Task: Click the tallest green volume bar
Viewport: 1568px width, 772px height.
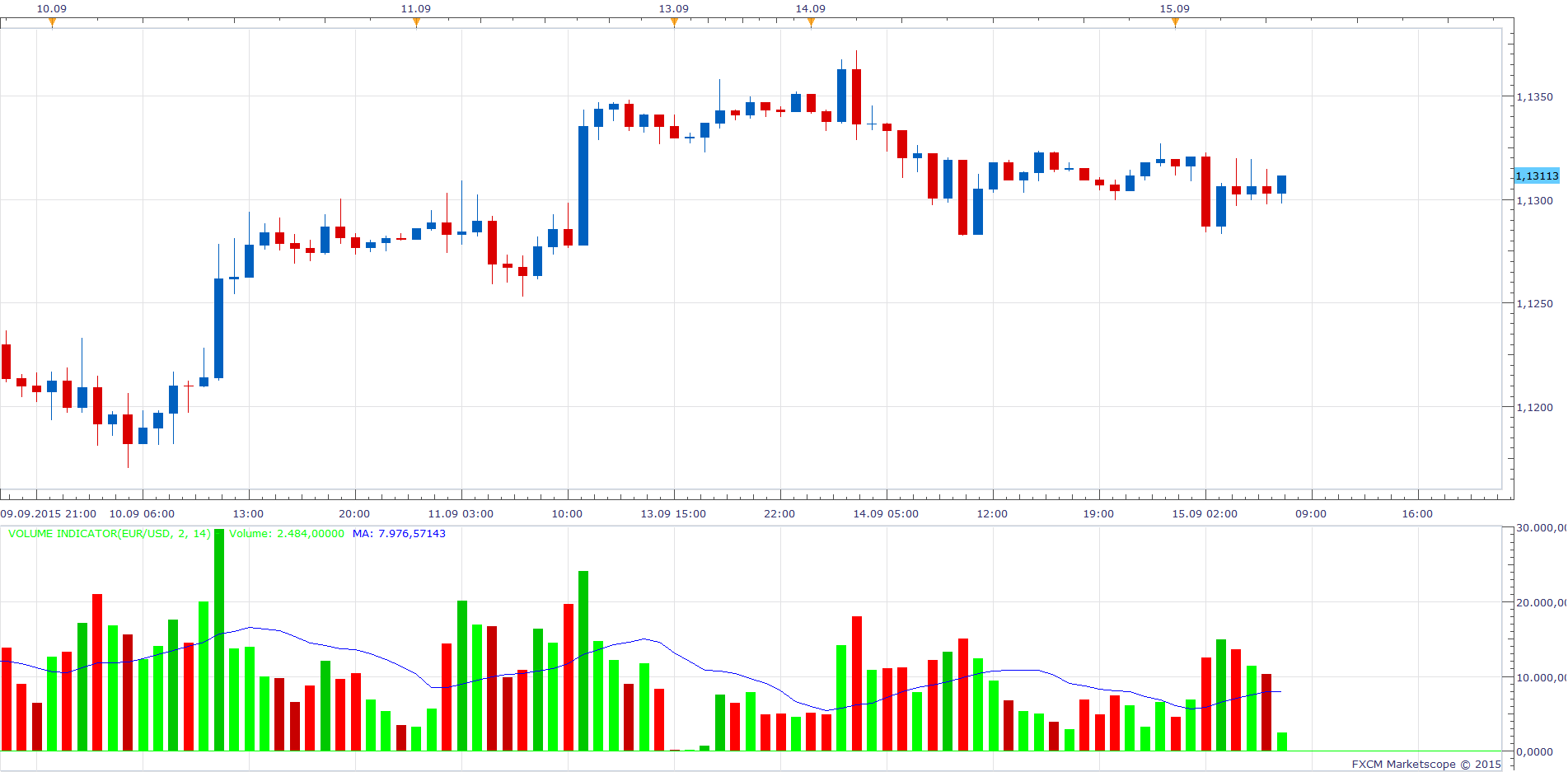Action: click(219, 639)
